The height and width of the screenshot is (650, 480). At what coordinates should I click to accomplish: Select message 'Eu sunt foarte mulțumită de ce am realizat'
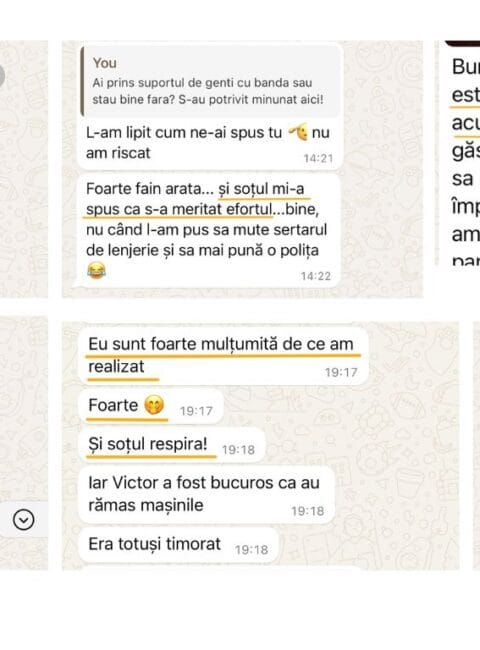tap(223, 356)
